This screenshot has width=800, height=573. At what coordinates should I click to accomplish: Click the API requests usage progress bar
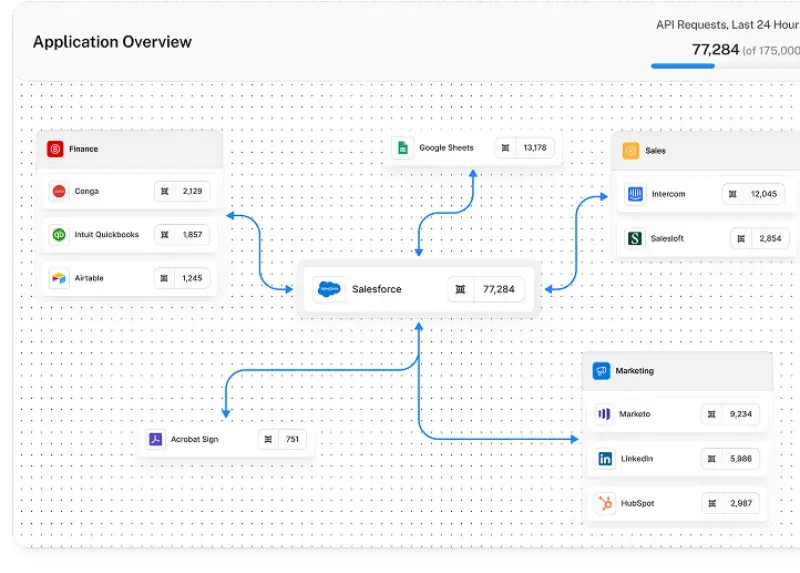(x=726, y=66)
